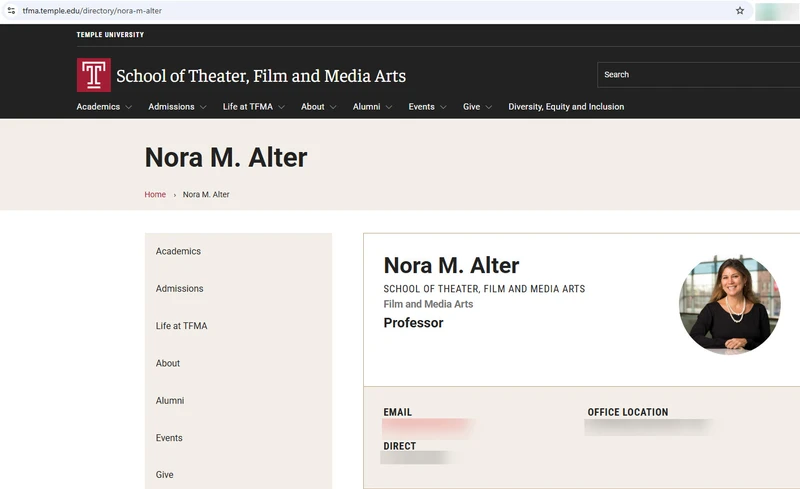Click the blurred office location value
This screenshot has height=489, width=800.
[x=649, y=427]
